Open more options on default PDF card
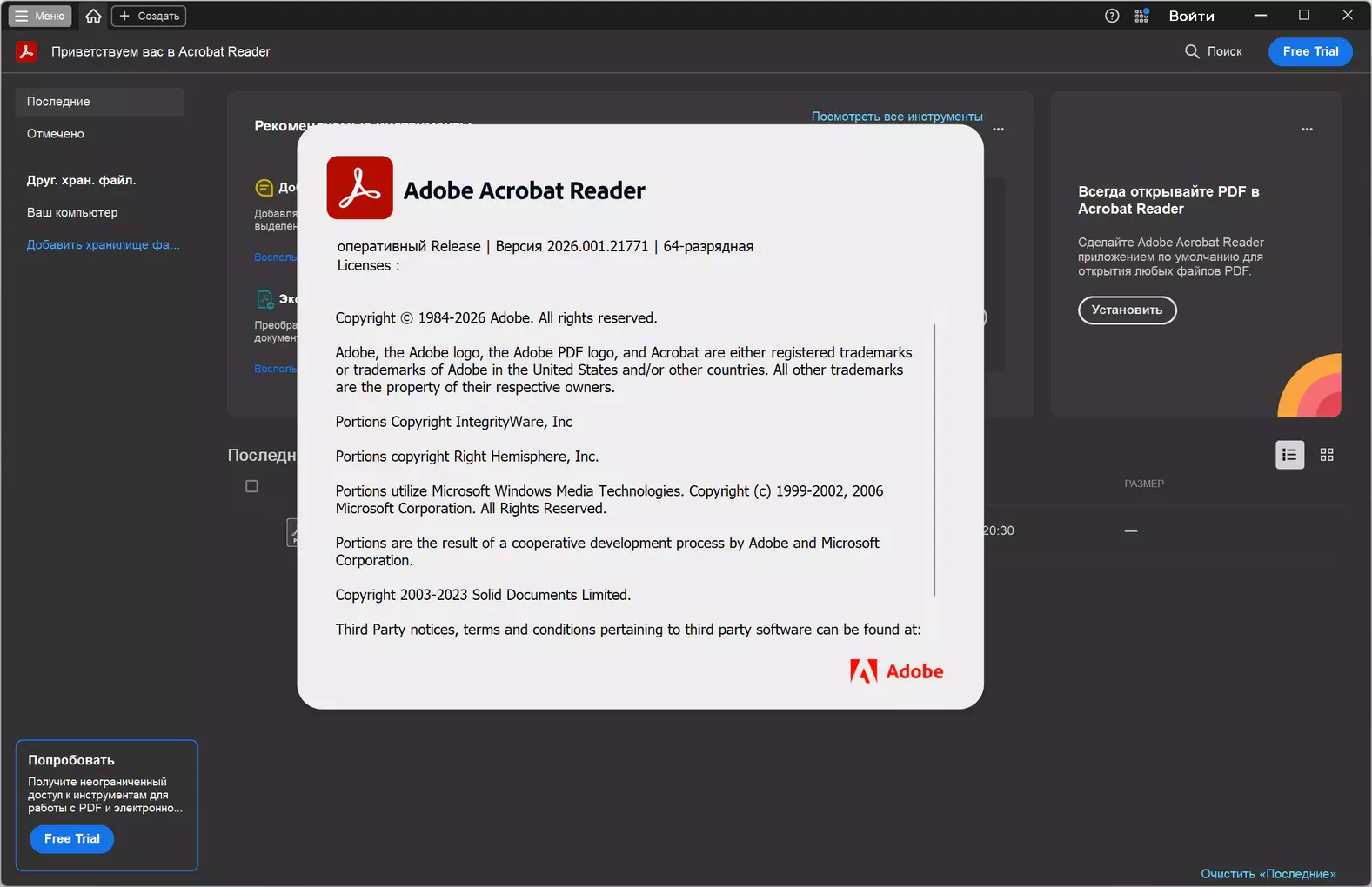Screen dimensions: 1372x887 tap(1307, 130)
